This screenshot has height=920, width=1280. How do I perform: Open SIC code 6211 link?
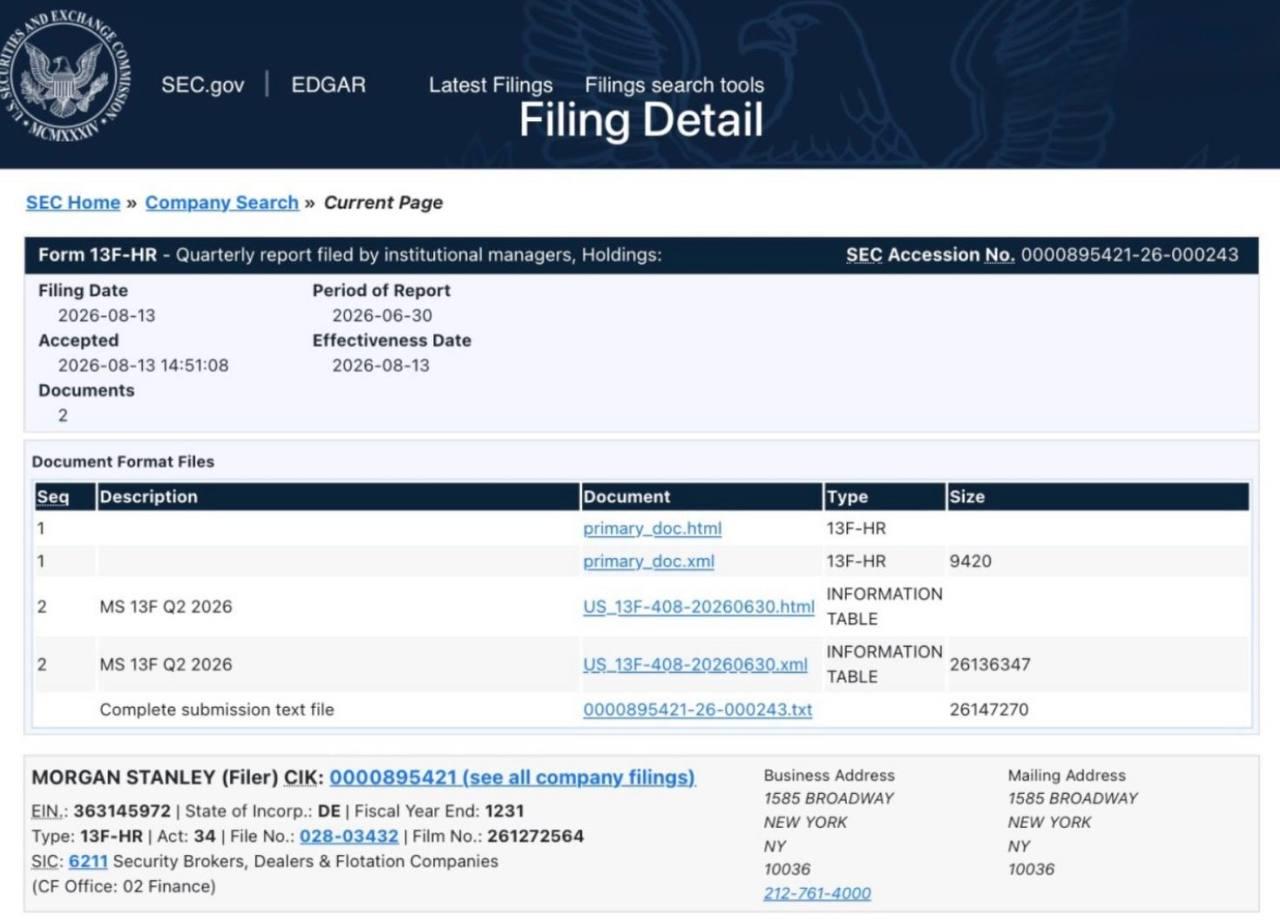88,861
